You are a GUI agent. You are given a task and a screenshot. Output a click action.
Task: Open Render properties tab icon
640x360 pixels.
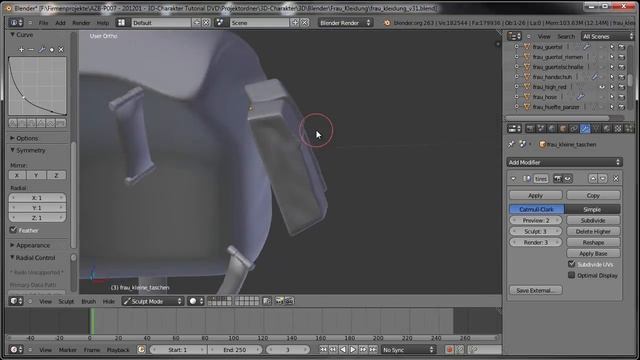(x=530, y=129)
